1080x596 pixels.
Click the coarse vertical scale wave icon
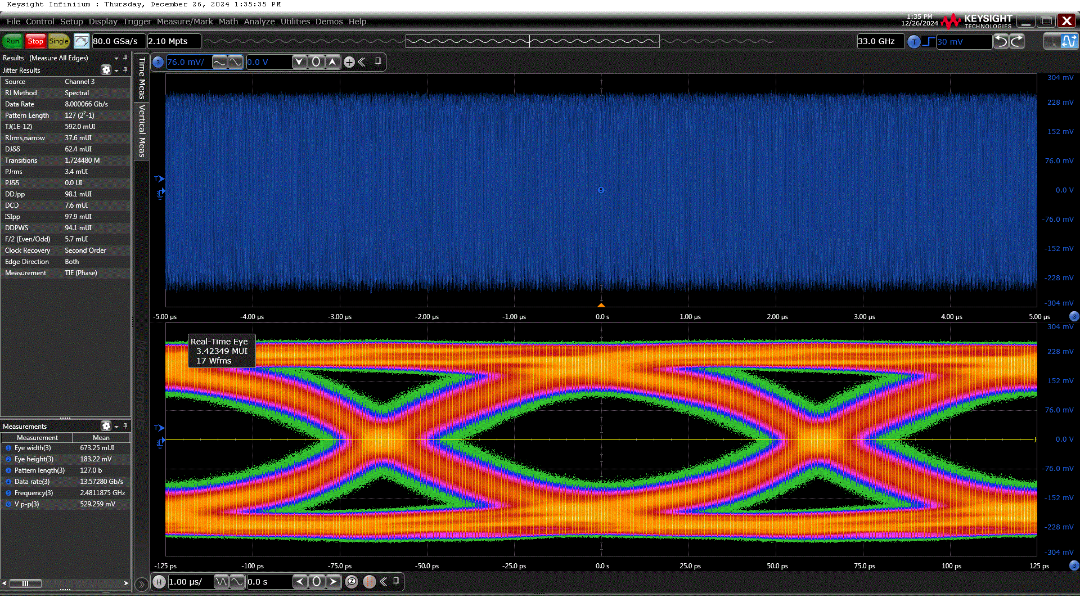click(219, 62)
